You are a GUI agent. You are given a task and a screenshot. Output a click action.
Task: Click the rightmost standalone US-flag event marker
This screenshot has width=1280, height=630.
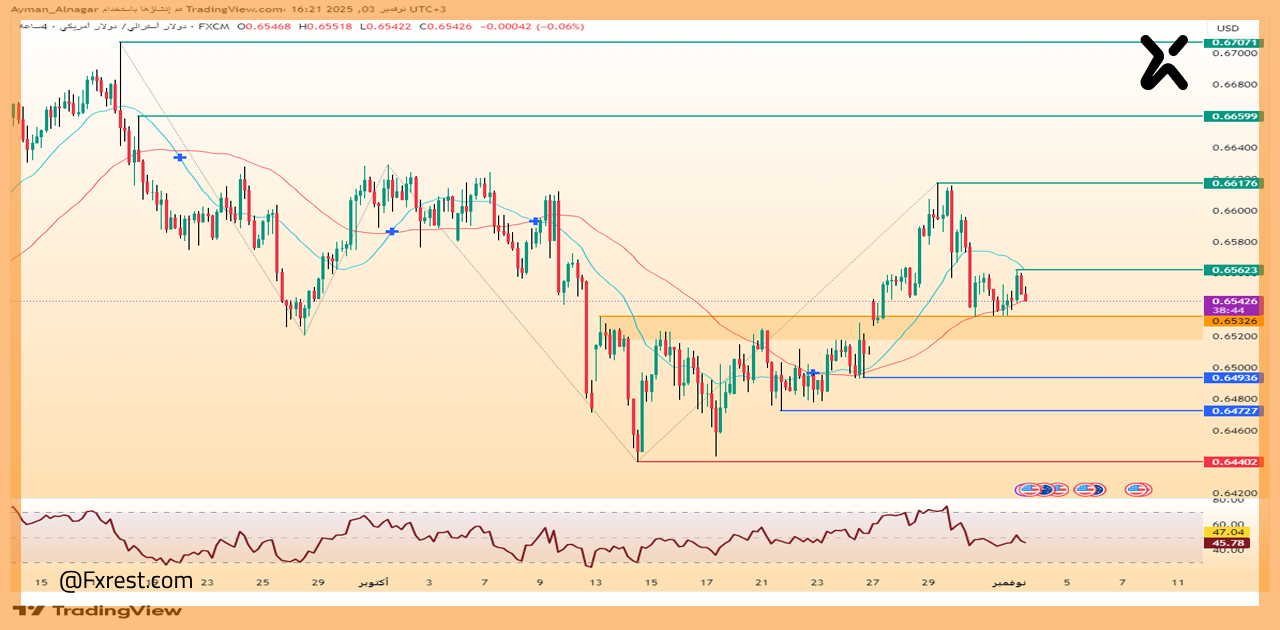tap(1136, 489)
